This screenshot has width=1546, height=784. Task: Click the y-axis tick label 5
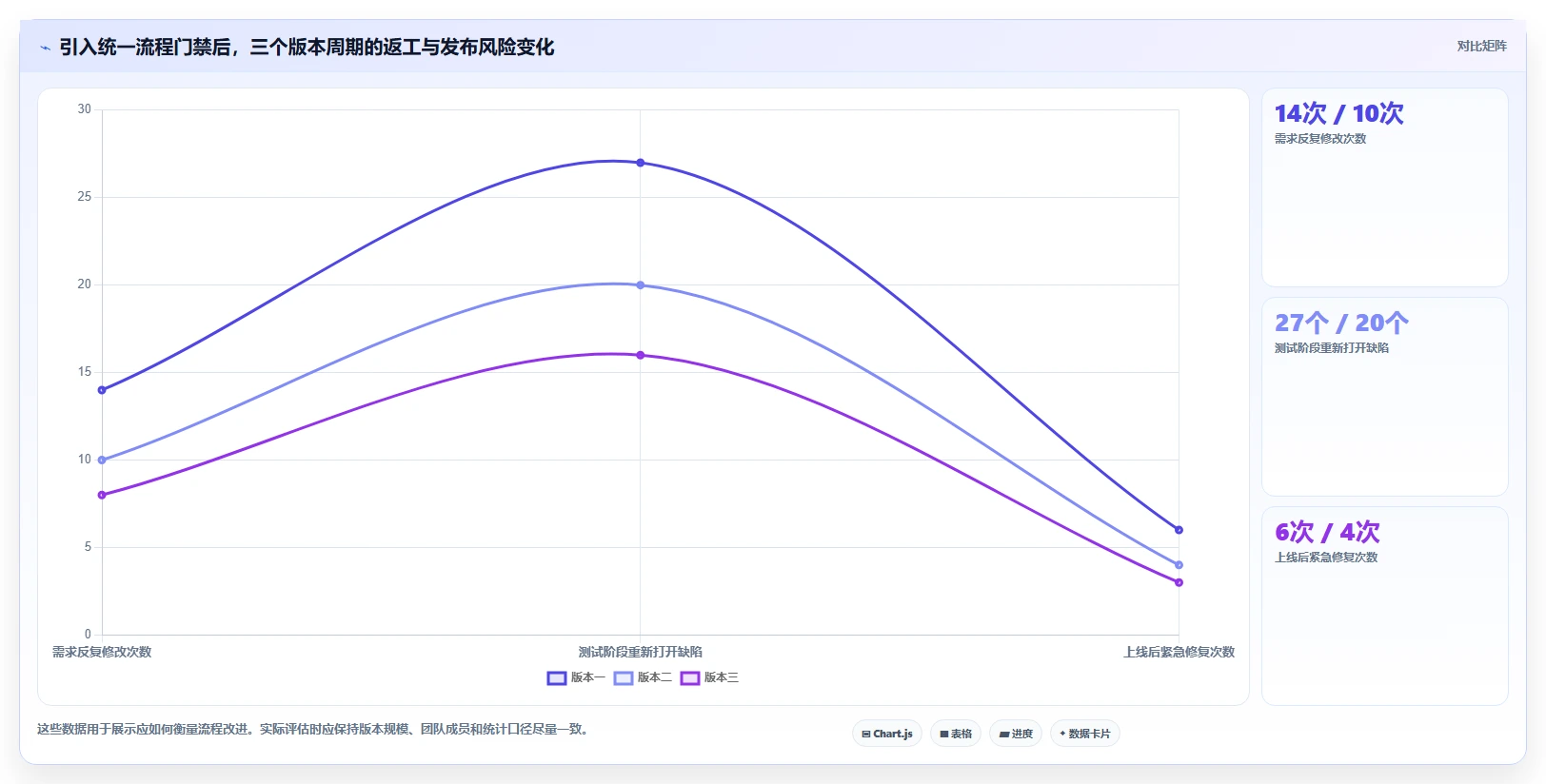(88, 547)
